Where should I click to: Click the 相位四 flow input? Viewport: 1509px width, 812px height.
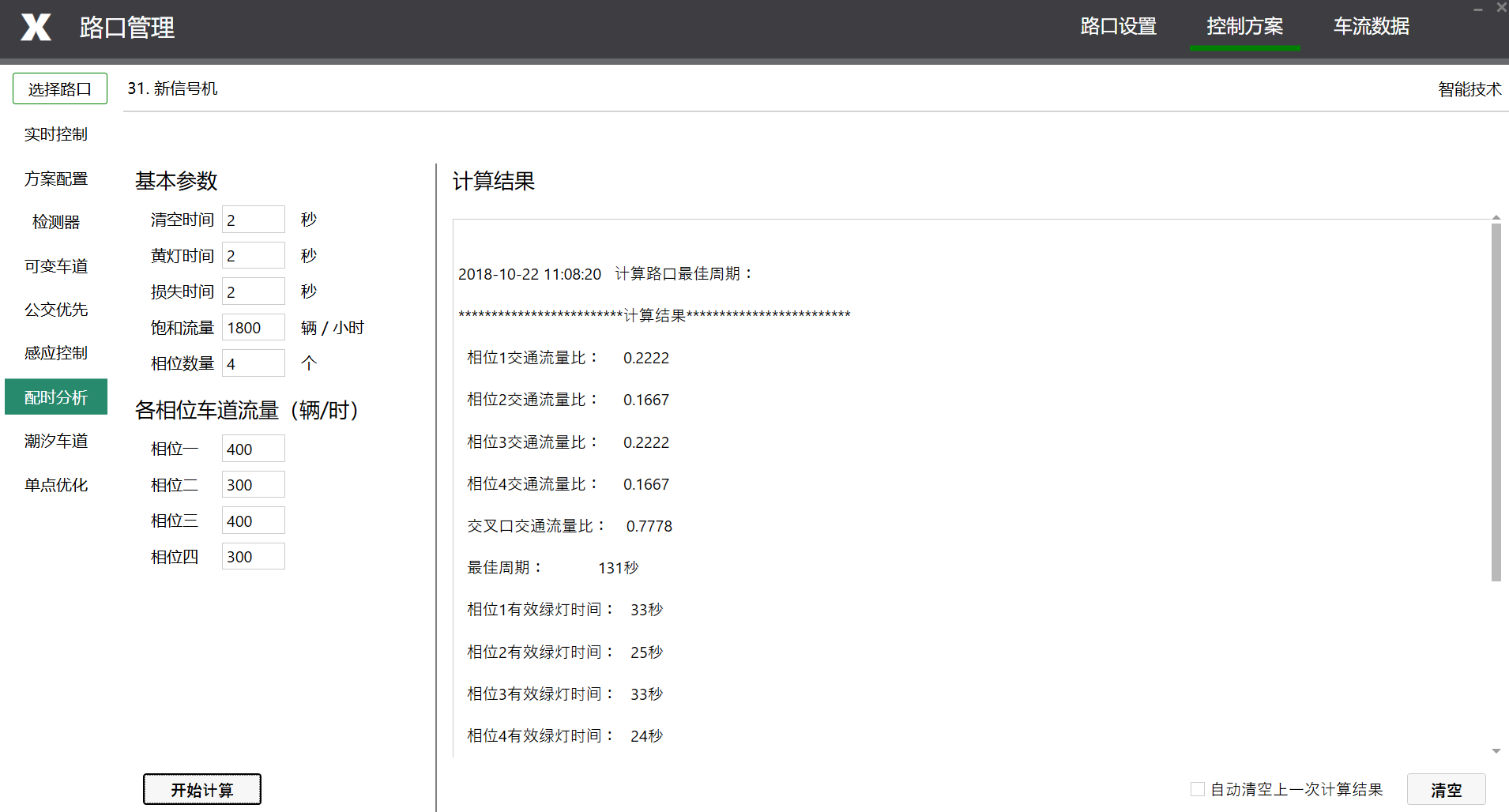254,557
